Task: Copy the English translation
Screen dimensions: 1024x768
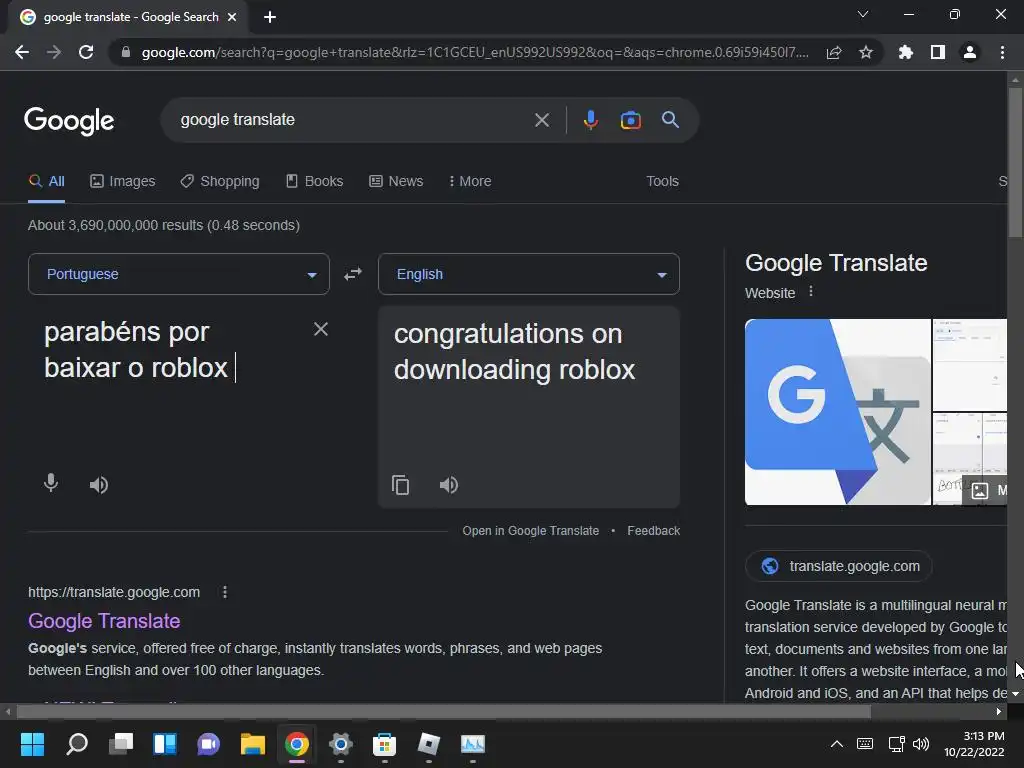Action: [x=400, y=485]
